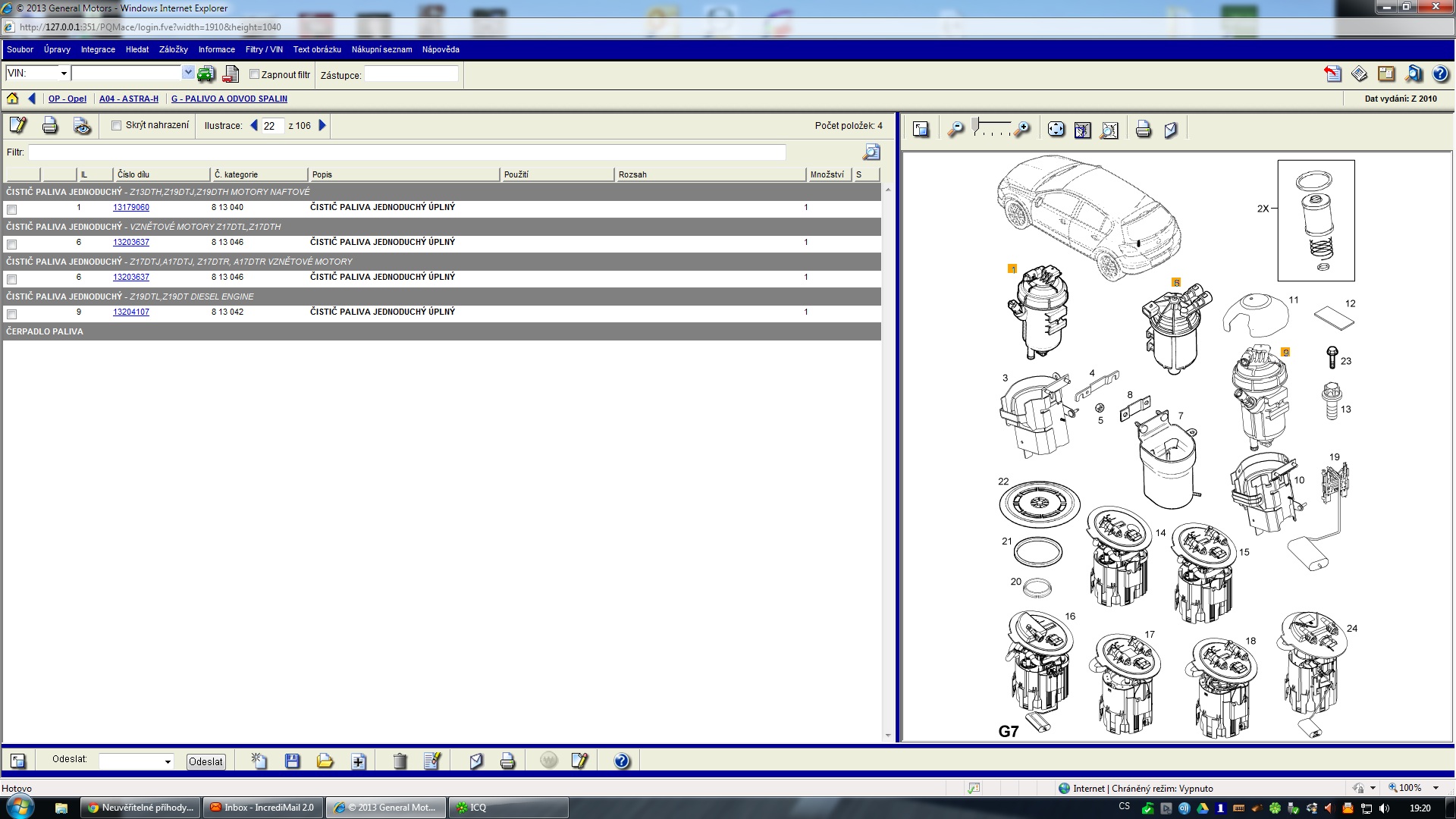Click the A04 - ASTRA-H breadcrumb link
1456x819 pixels.
click(x=129, y=99)
